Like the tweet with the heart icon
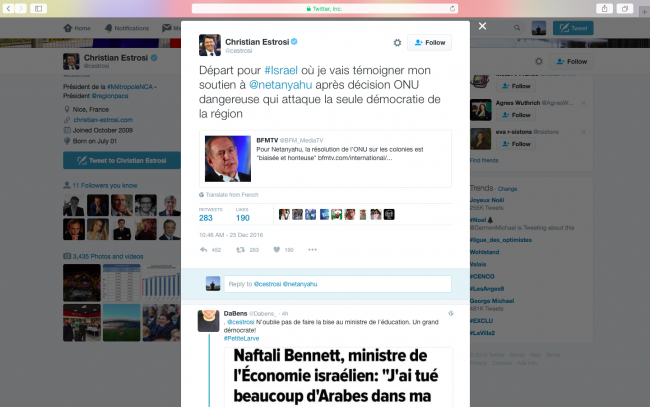Screen dimensions: 650x407 tap(276, 250)
